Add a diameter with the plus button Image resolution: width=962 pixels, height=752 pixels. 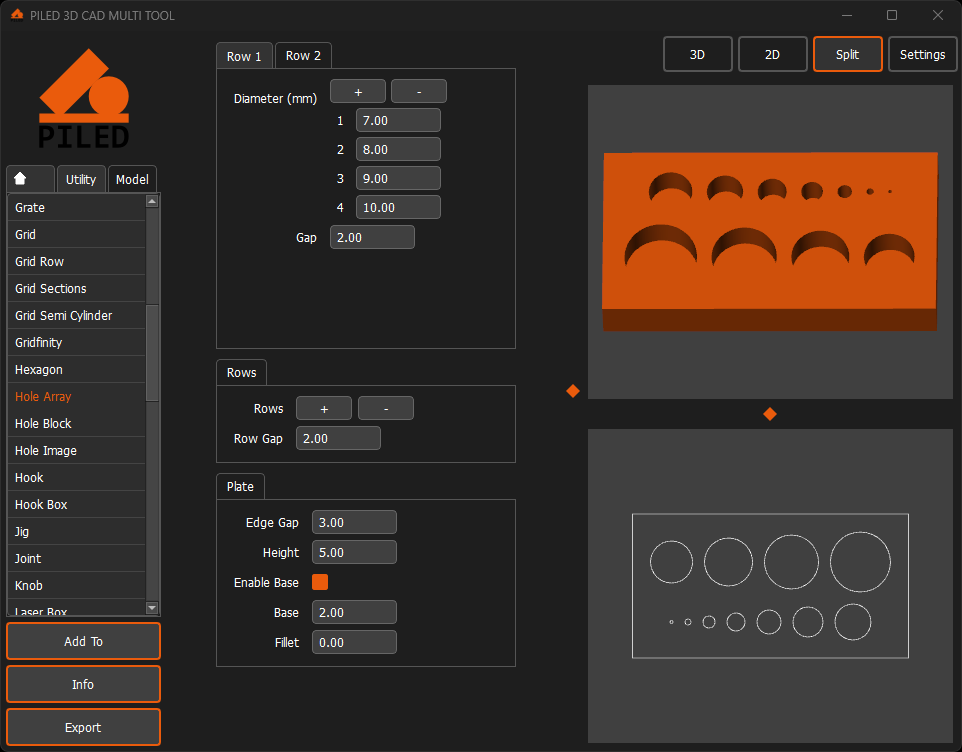(358, 91)
